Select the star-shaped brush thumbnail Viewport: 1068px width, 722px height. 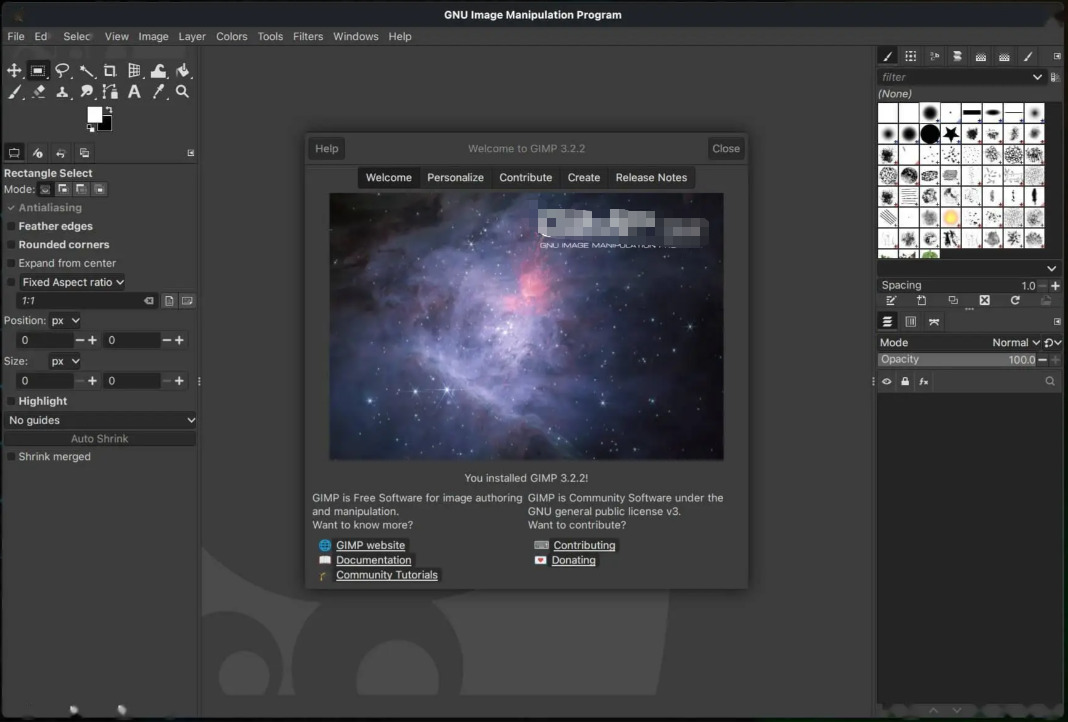pyautogui.click(x=951, y=134)
